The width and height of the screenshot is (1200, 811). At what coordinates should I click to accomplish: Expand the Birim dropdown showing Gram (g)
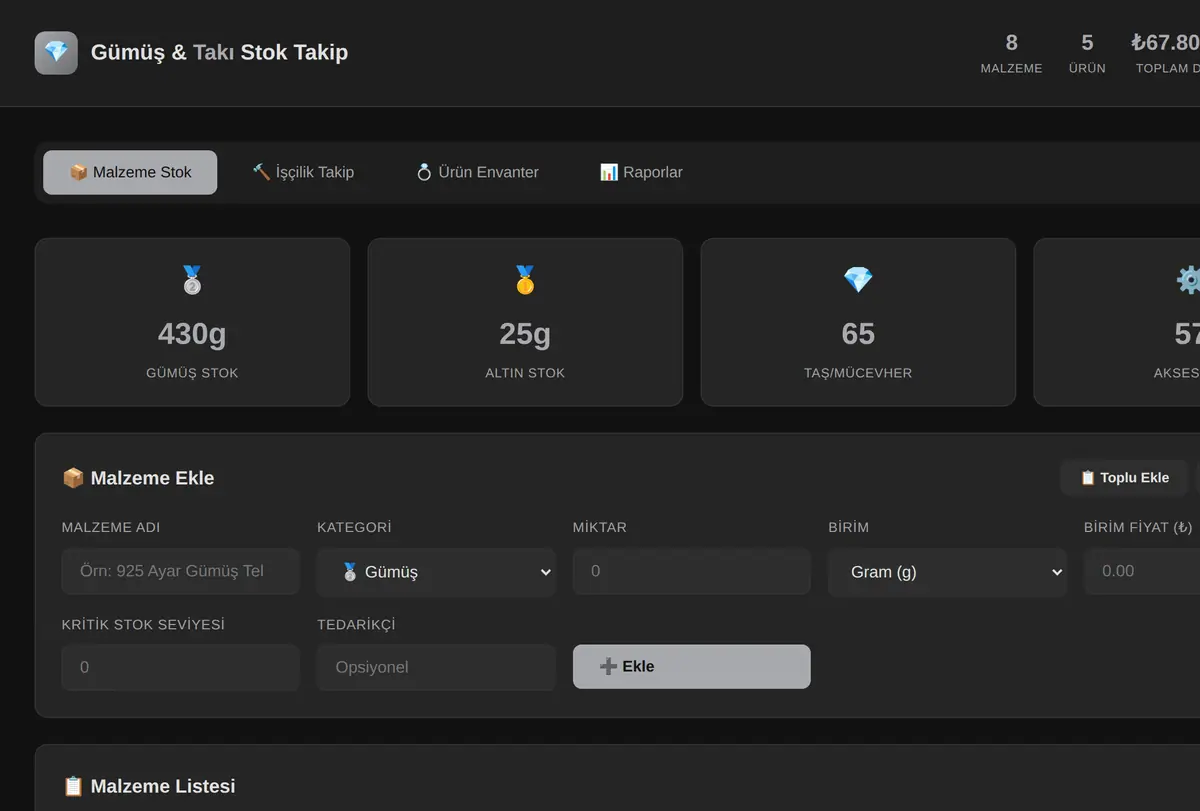click(x=947, y=572)
